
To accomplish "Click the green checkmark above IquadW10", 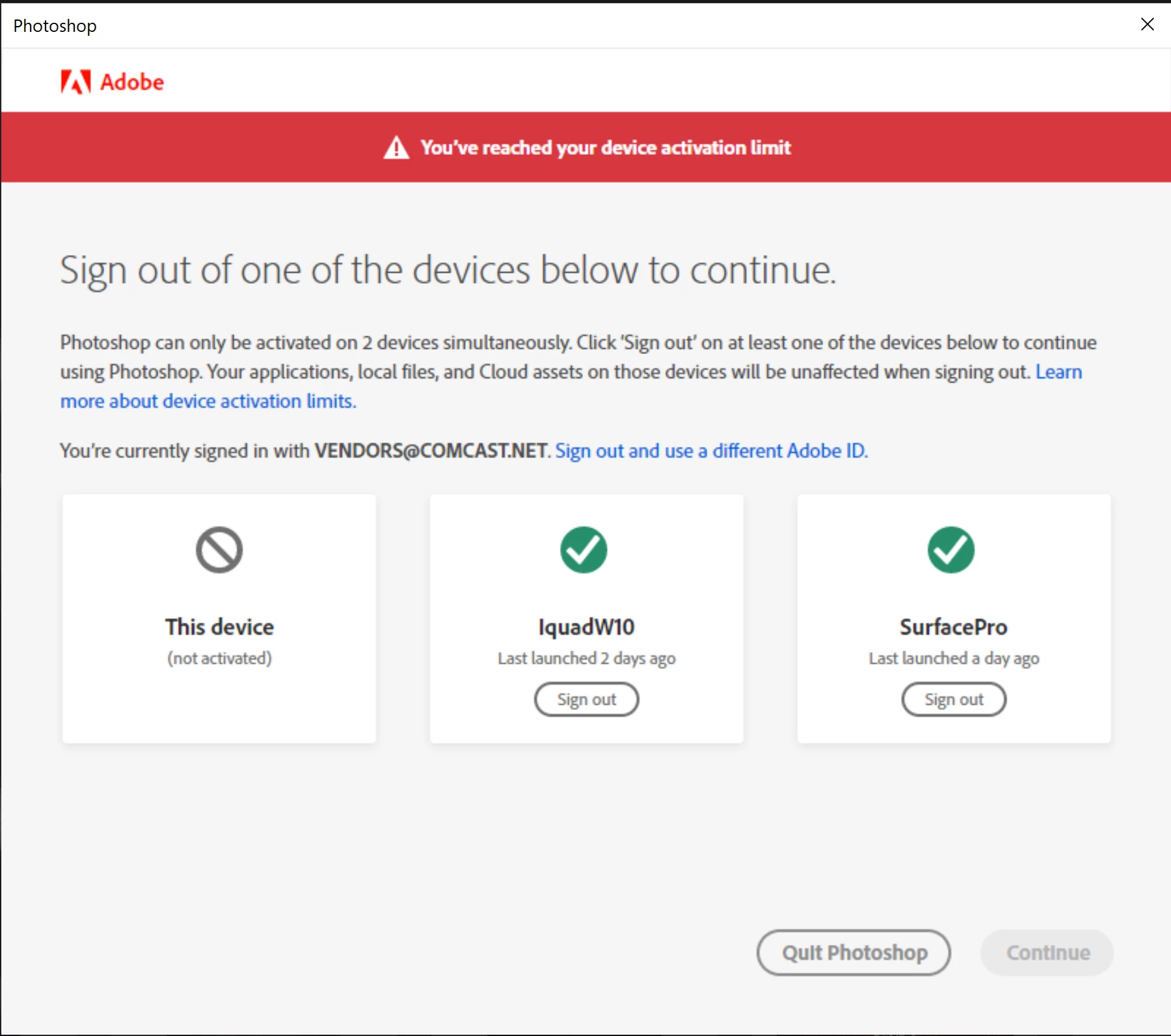I will (x=584, y=550).
